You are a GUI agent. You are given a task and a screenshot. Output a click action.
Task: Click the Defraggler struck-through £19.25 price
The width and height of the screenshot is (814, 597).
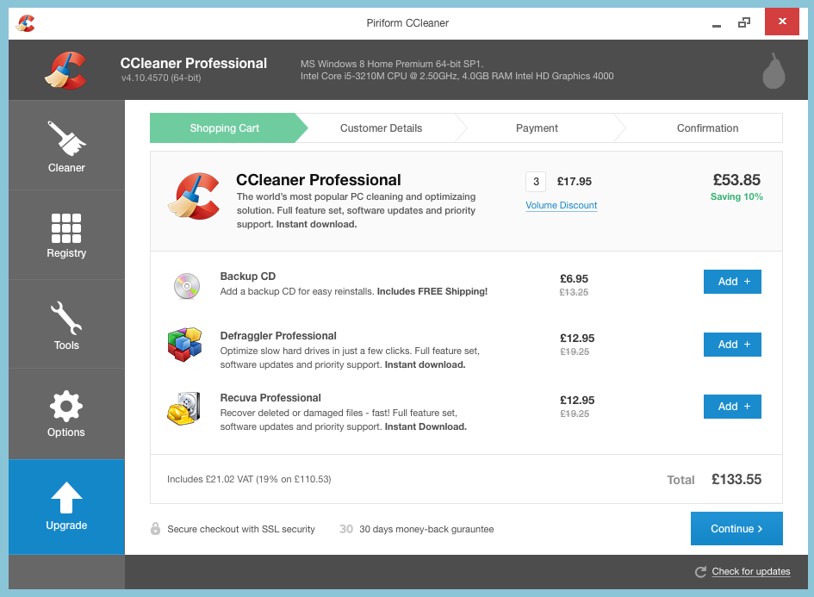[x=574, y=351]
